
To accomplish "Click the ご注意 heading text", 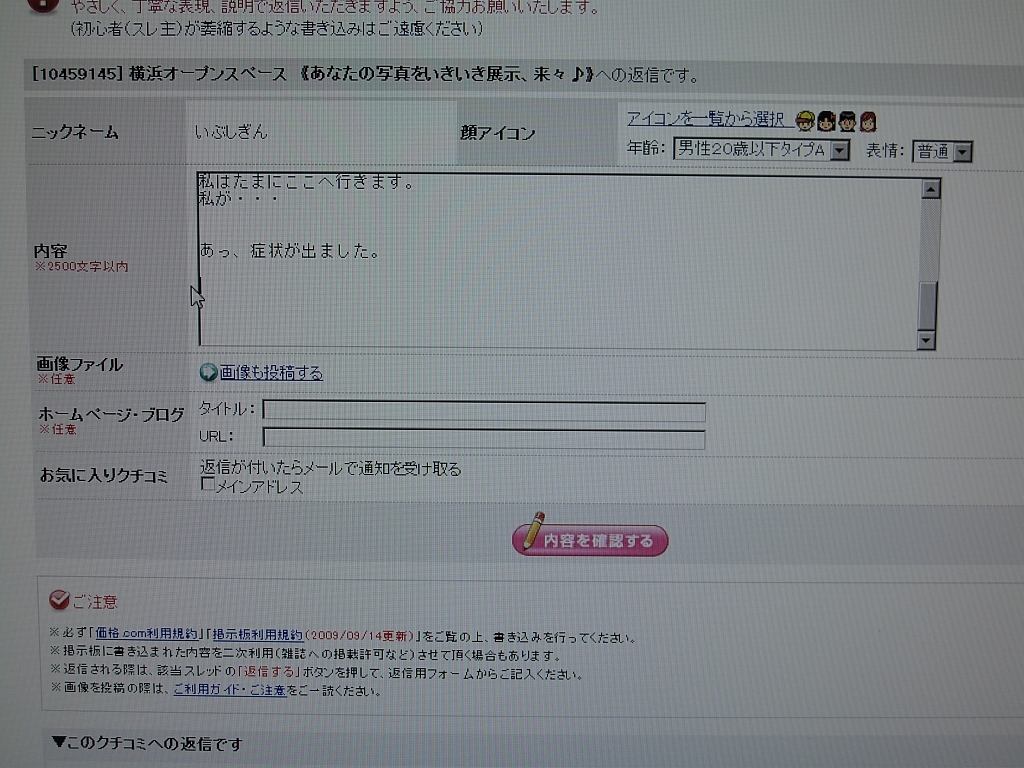I will (x=95, y=601).
